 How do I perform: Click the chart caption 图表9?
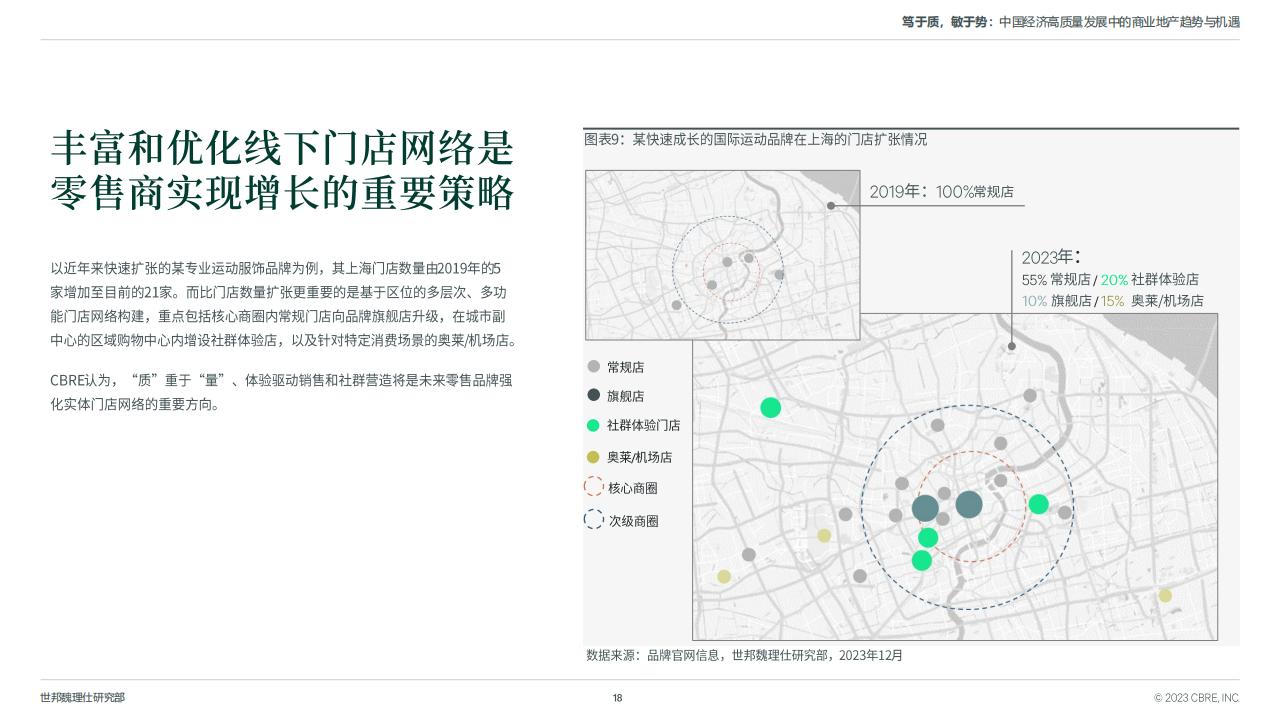click(755, 139)
